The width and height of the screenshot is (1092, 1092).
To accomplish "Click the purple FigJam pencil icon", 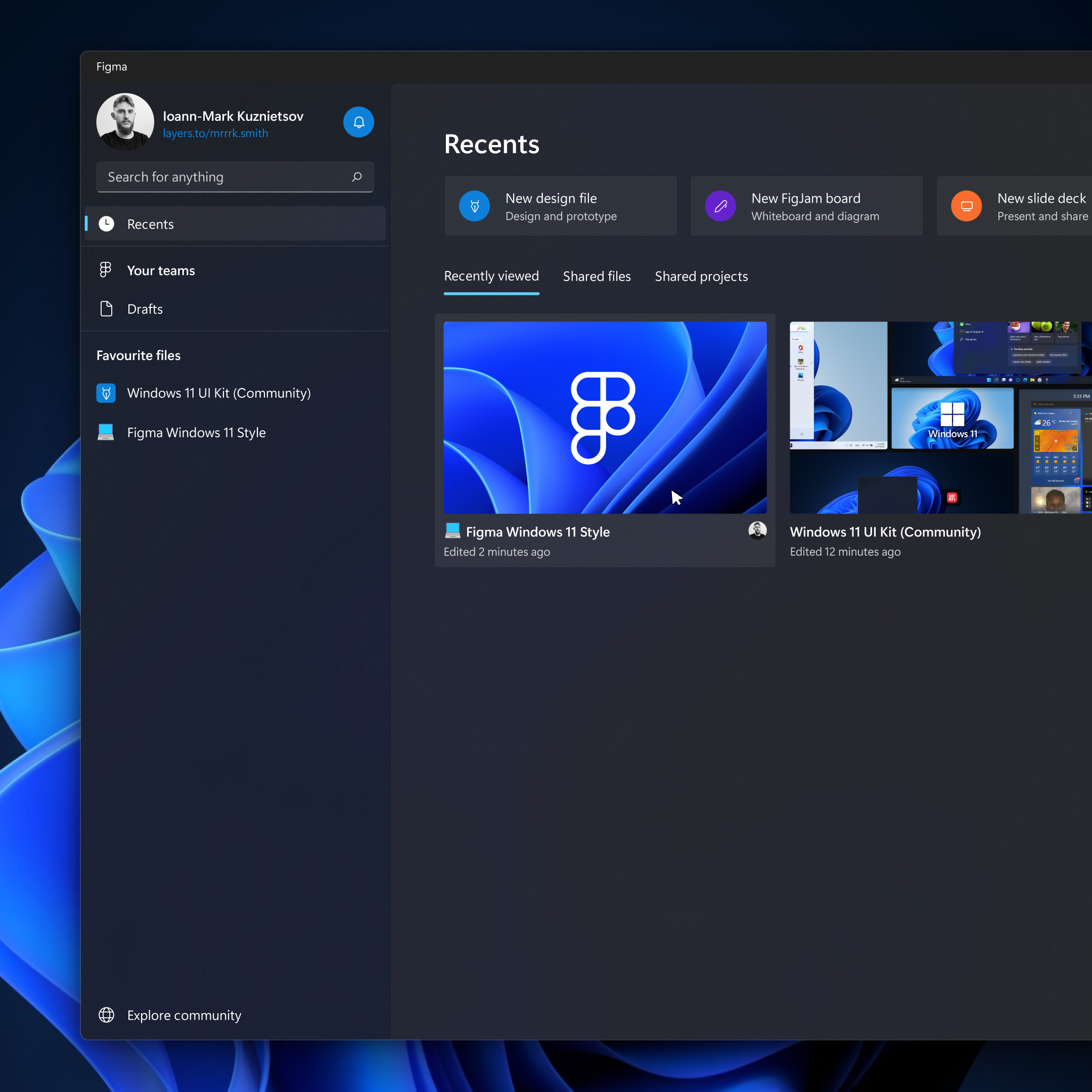I will (x=720, y=206).
